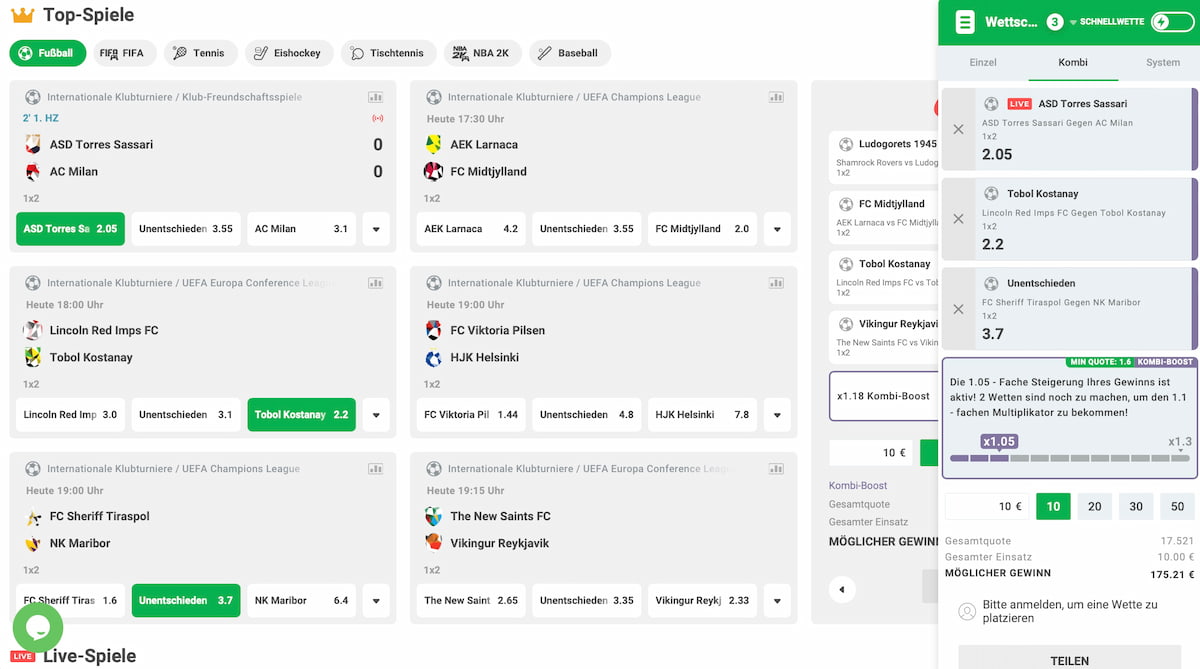
Task: Click the FC Sheriff Tiraspol logo
Action: (33, 516)
